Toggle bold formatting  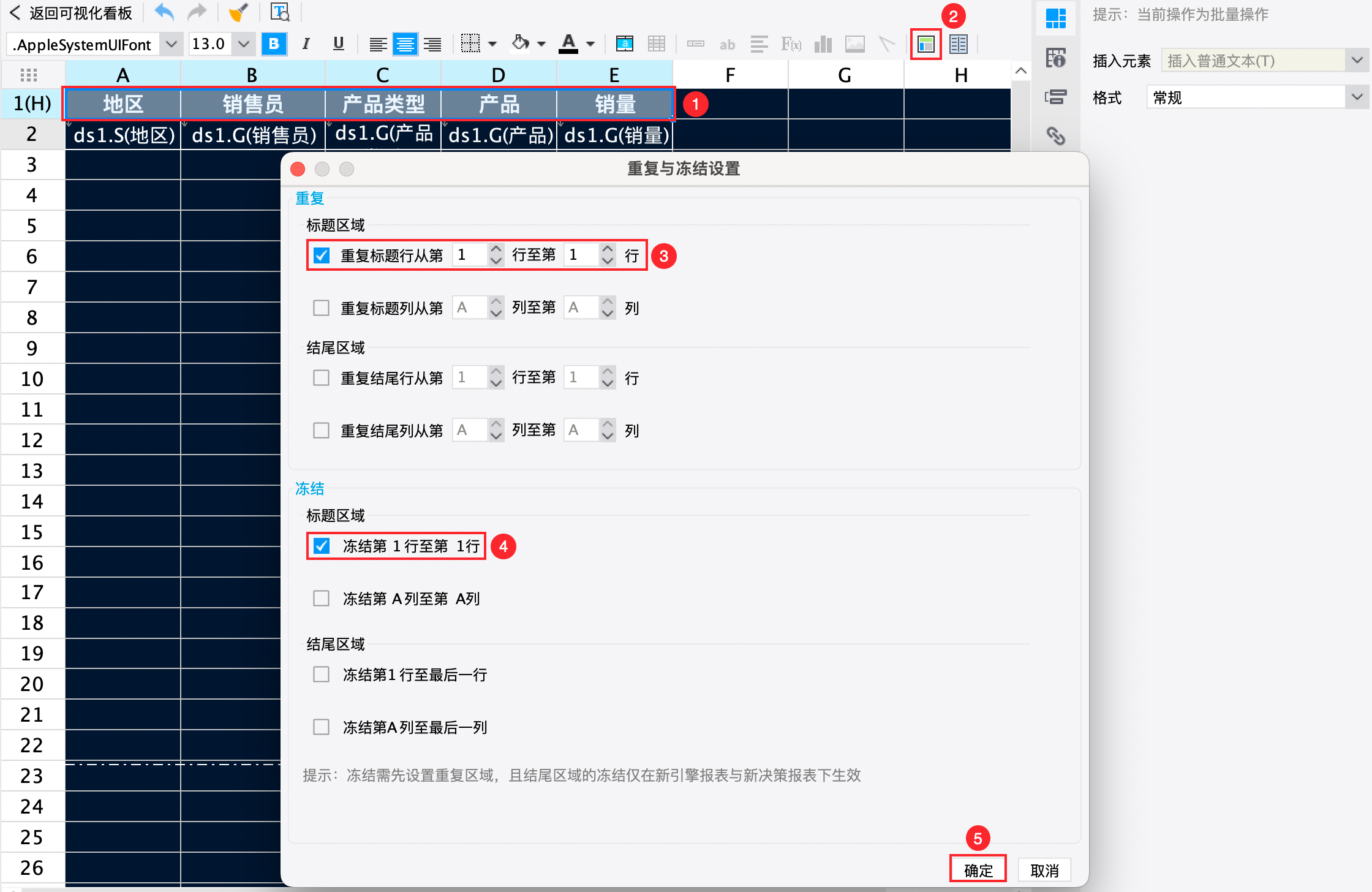tap(273, 43)
